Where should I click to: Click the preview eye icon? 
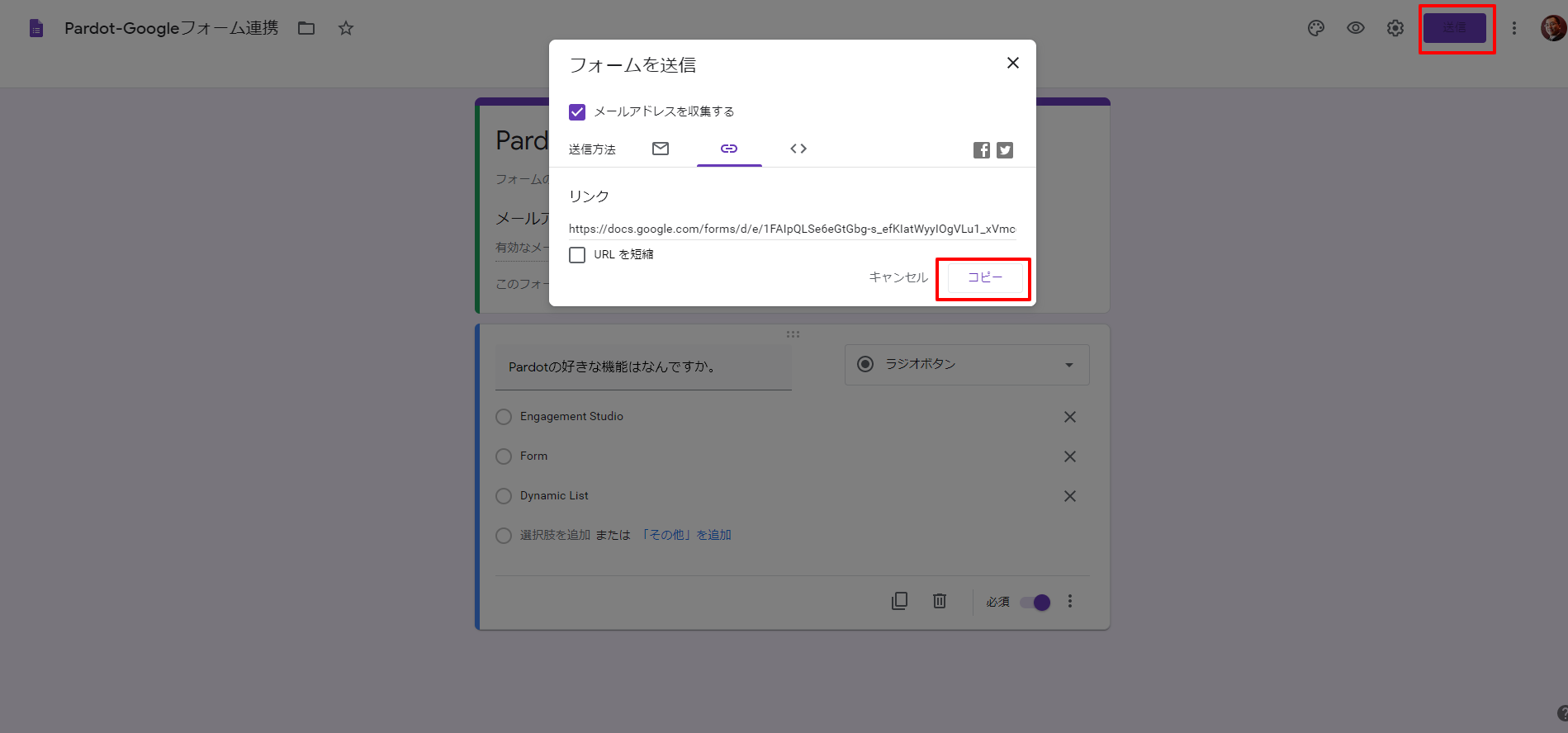click(x=1356, y=28)
